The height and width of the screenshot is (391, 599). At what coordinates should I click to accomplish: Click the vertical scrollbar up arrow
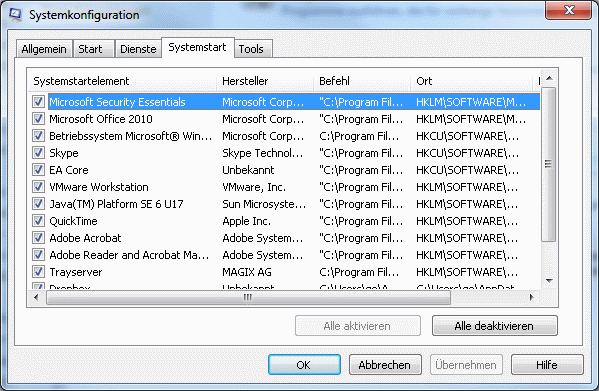(x=549, y=78)
